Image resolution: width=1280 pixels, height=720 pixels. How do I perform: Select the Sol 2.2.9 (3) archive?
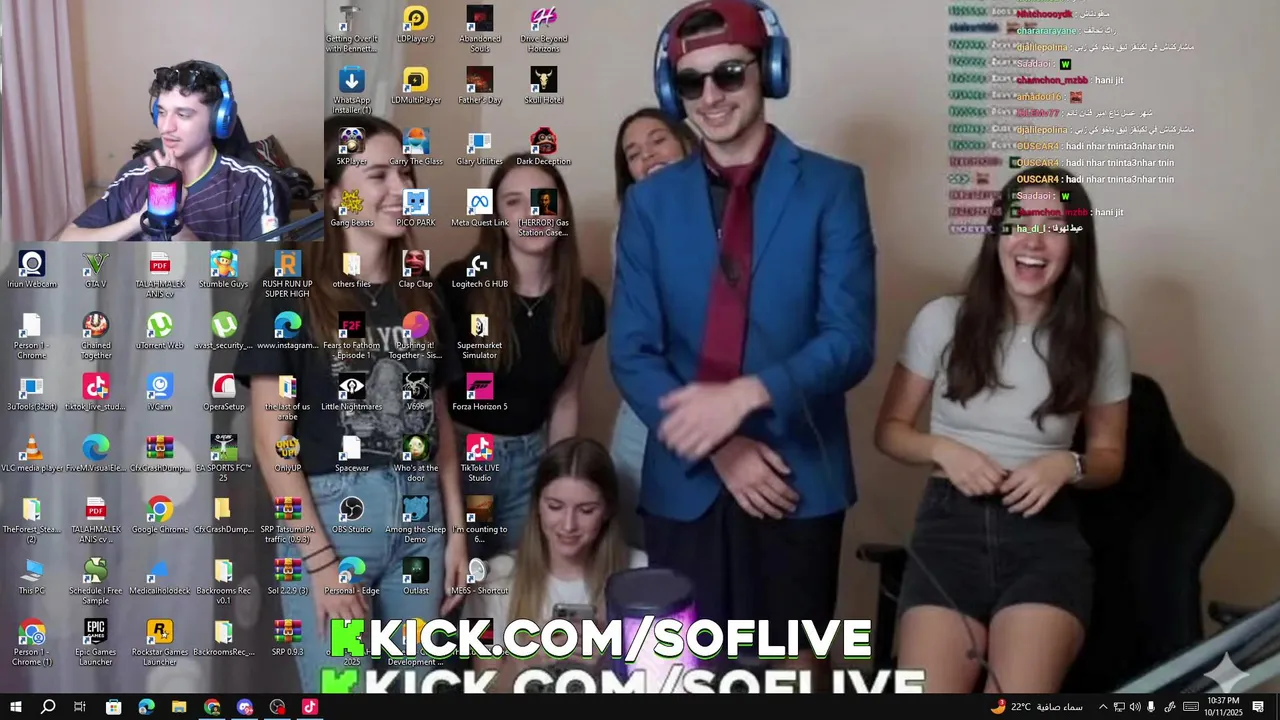pyautogui.click(x=287, y=577)
